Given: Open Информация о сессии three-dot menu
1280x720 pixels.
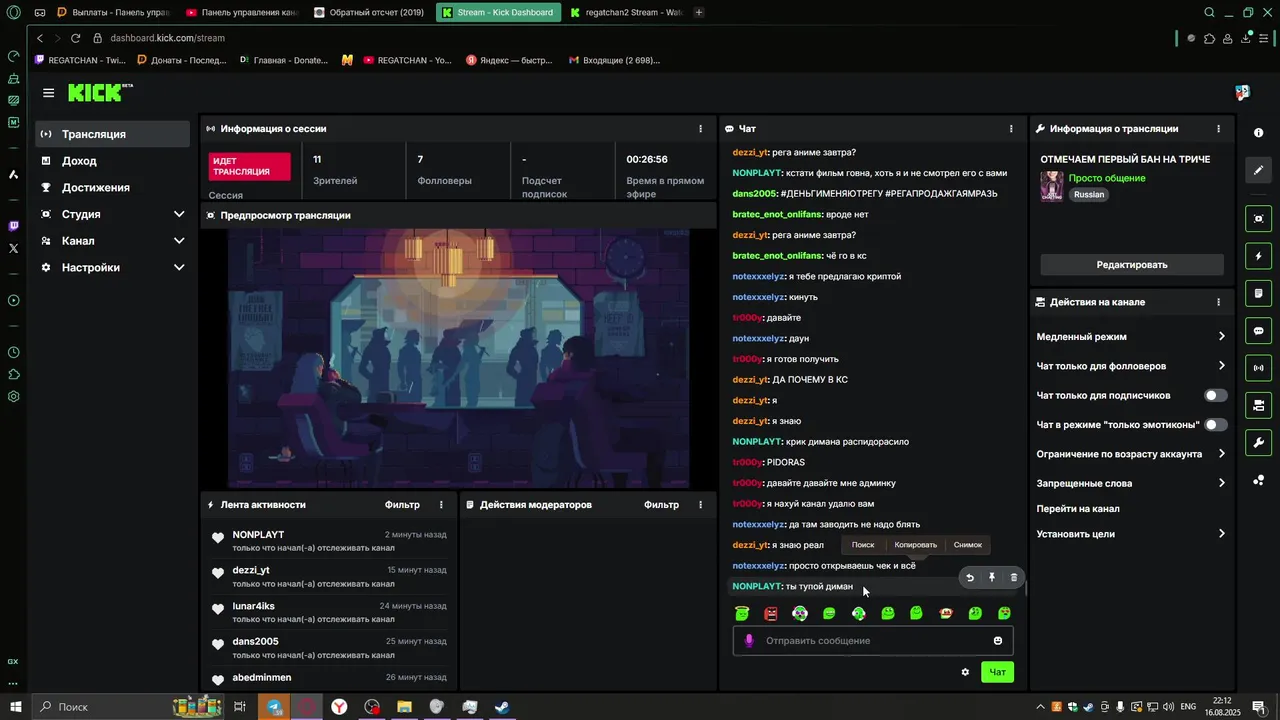Looking at the screenshot, I should point(700,129).
